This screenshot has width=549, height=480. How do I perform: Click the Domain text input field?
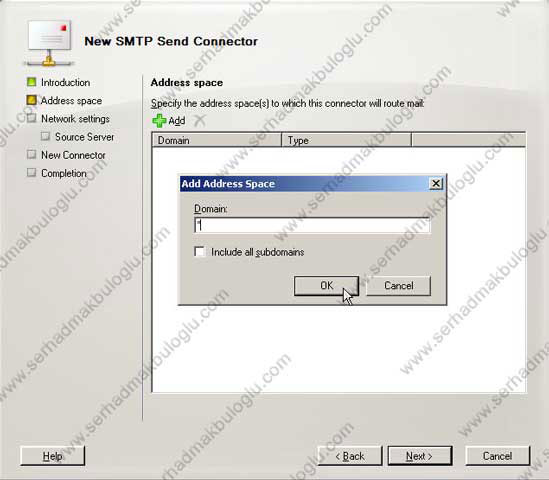pyautogui.click(x=312, y=225)
